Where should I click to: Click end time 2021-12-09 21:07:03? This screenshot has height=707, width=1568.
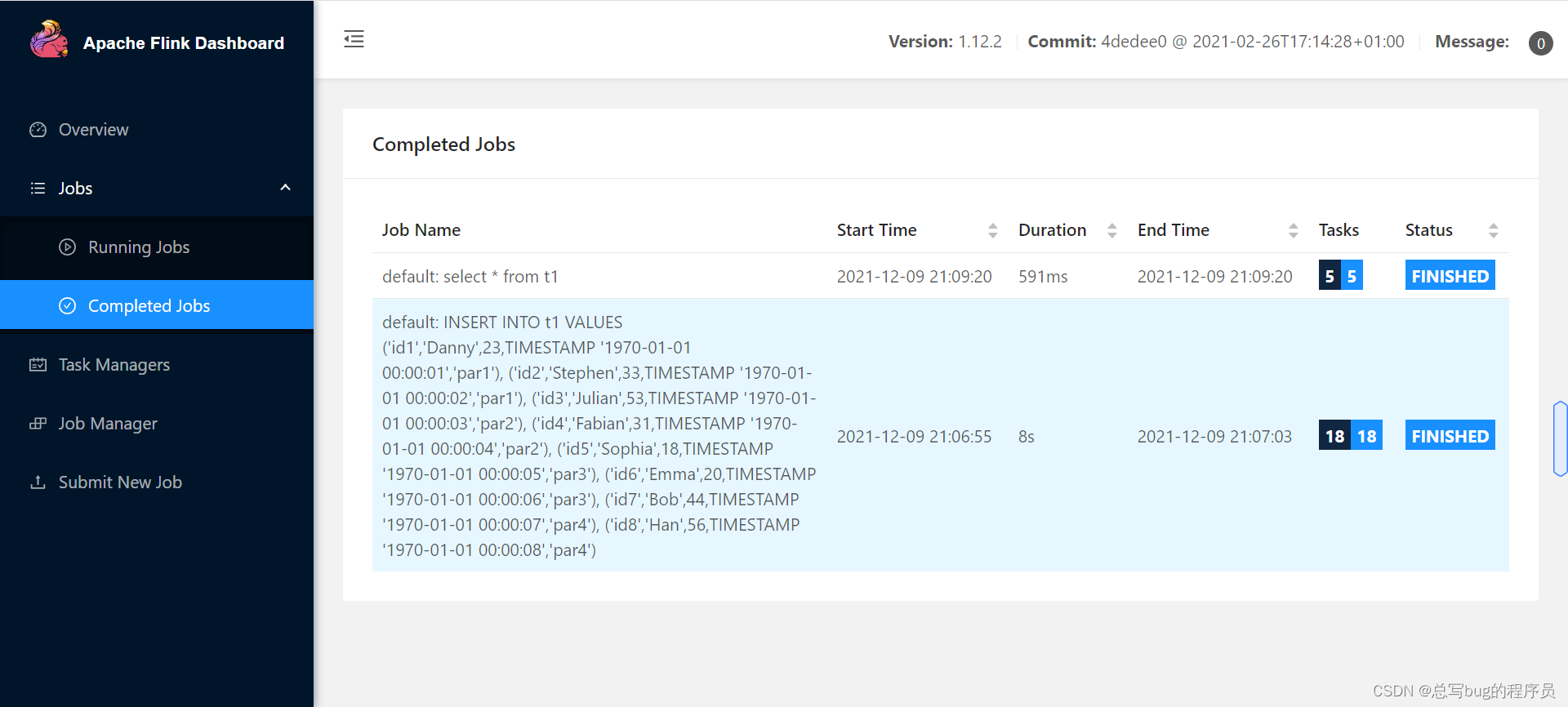coord(1215,437)
